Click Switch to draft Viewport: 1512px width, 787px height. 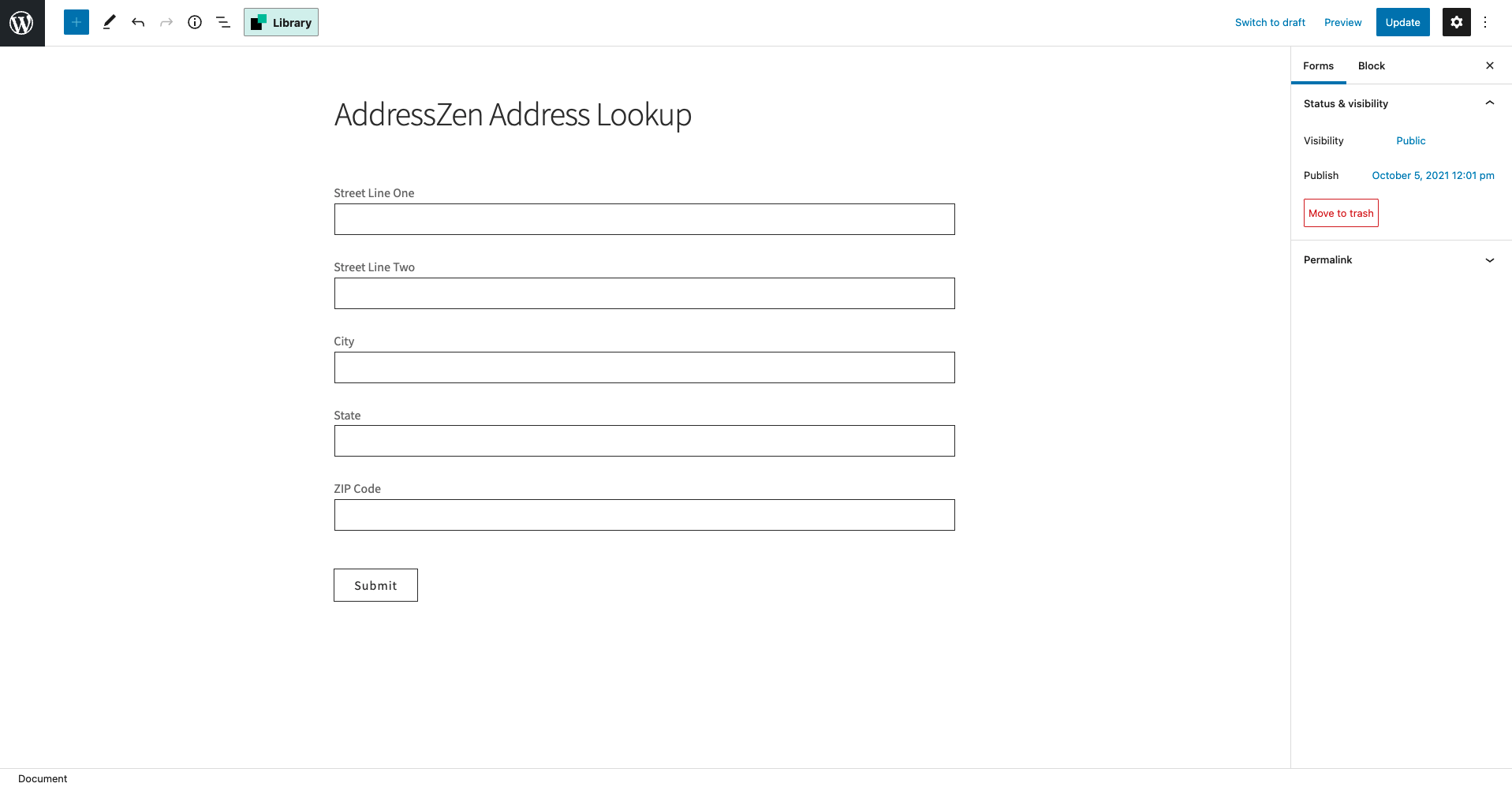click(1269, 22)
